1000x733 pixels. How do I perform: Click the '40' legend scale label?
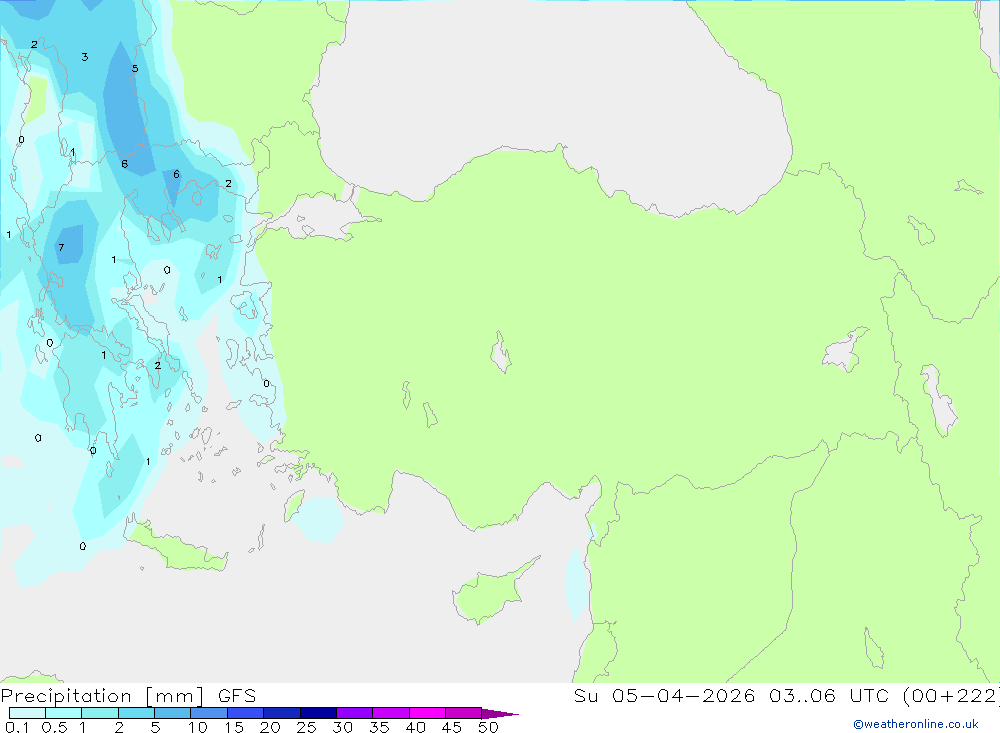416,727
